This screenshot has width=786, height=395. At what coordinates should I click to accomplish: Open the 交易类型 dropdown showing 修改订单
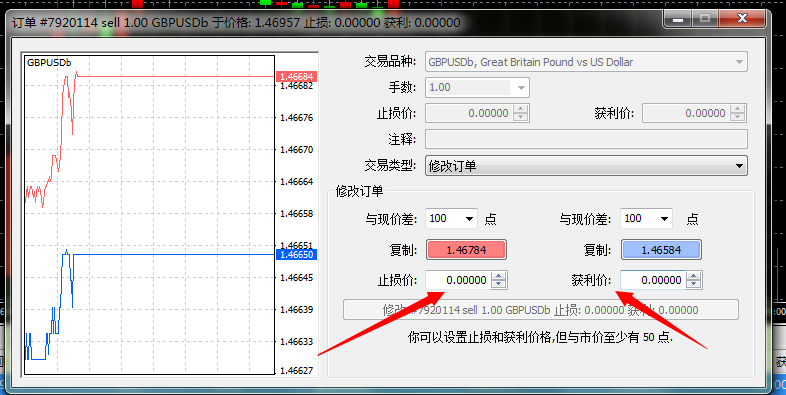(586, 166)
